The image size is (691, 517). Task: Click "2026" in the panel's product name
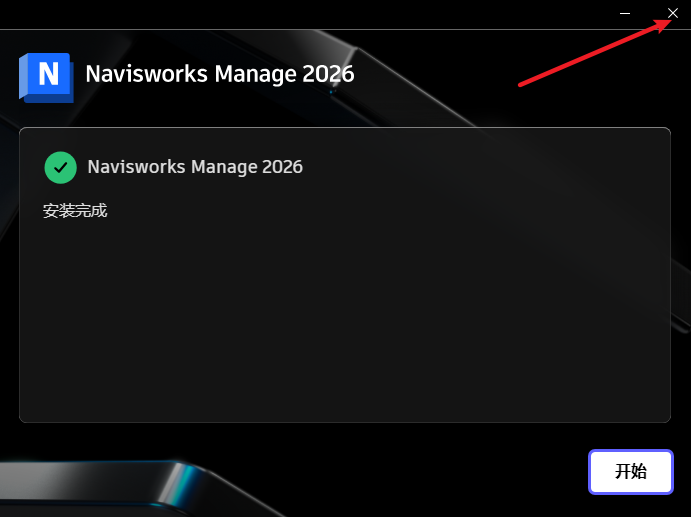click(282, 167)
